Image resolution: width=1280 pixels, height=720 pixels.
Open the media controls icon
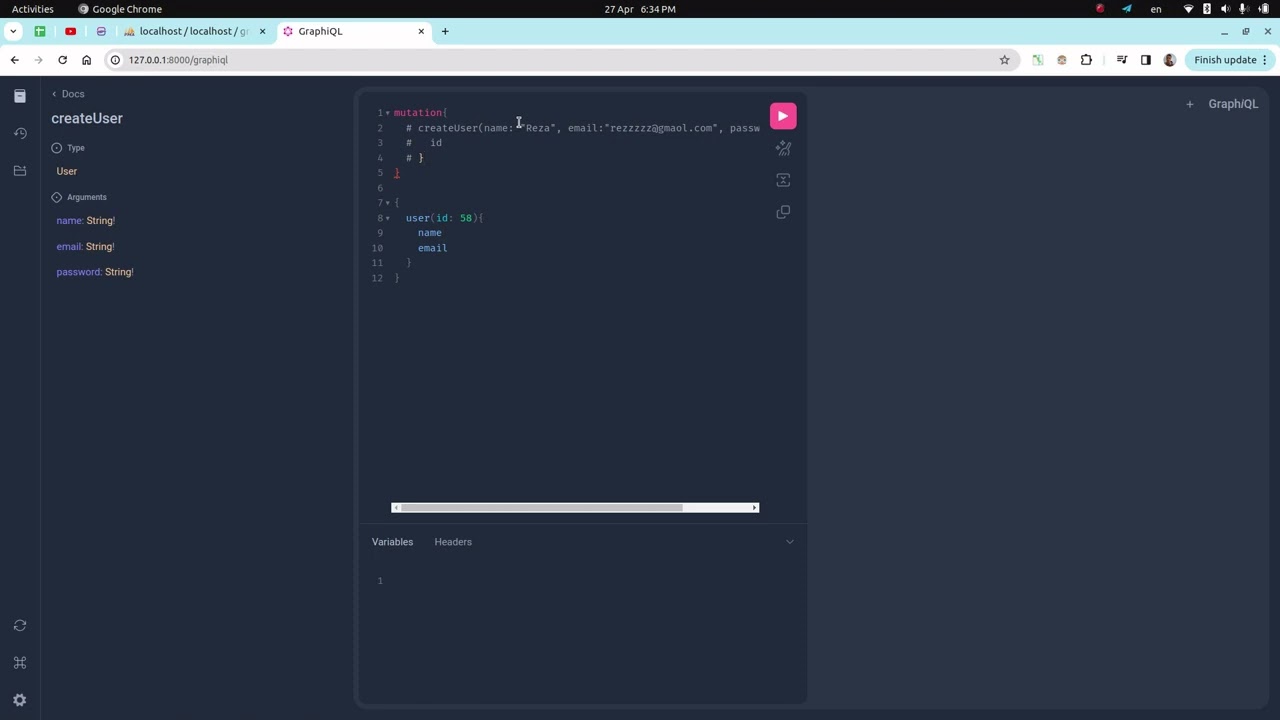[1121, 60]
